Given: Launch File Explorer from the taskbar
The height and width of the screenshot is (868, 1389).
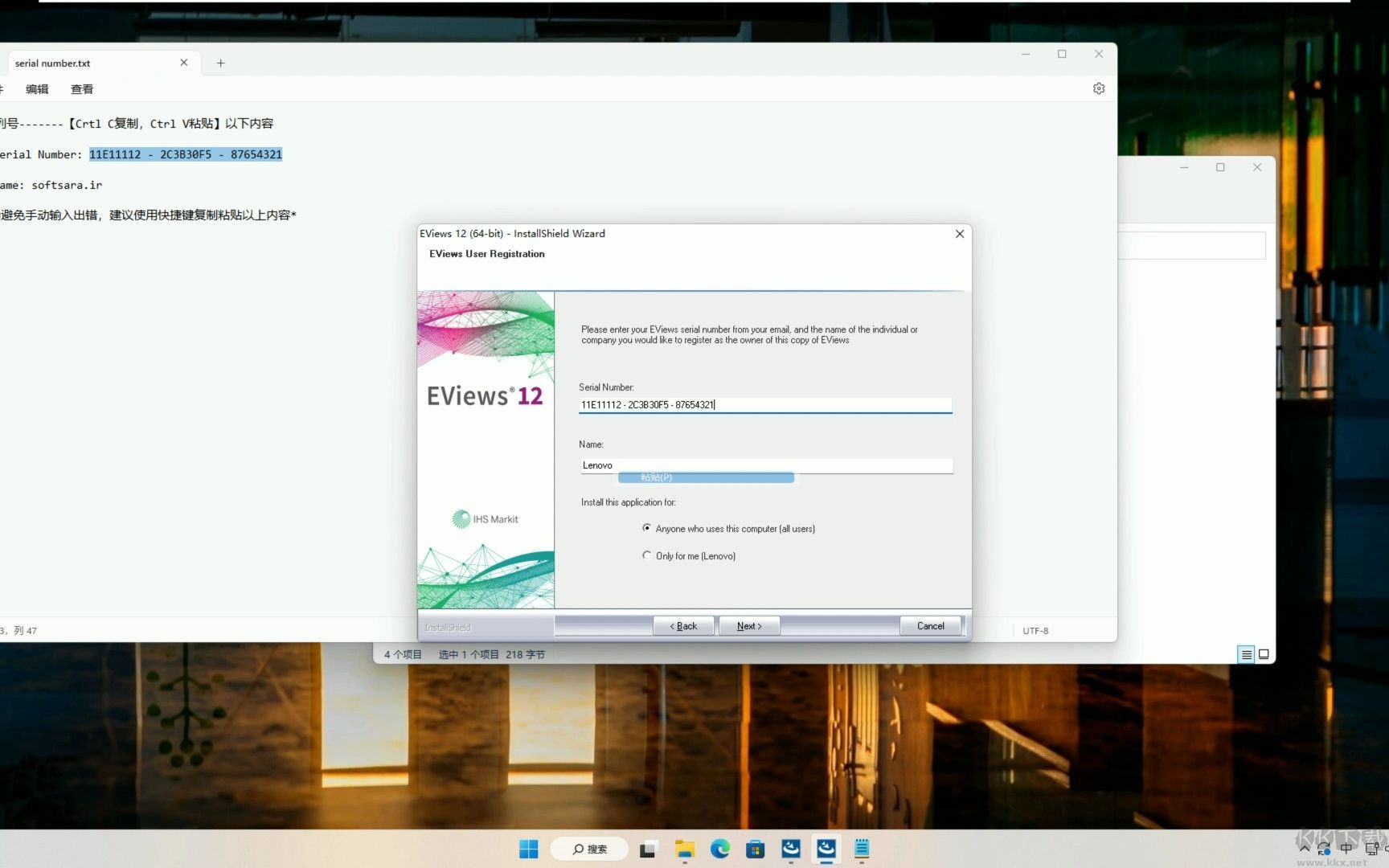Looking at the screenshot, I should point(685,849).
